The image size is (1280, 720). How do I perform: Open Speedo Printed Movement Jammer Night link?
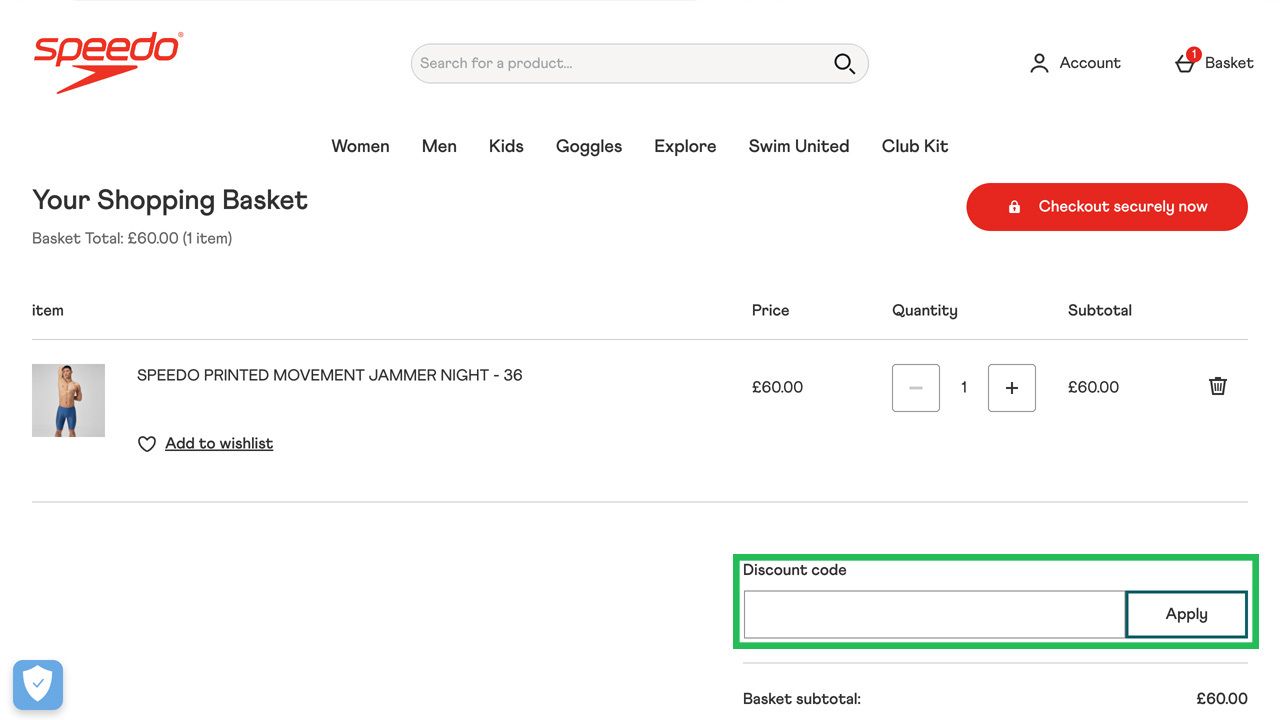click(330, 375)
